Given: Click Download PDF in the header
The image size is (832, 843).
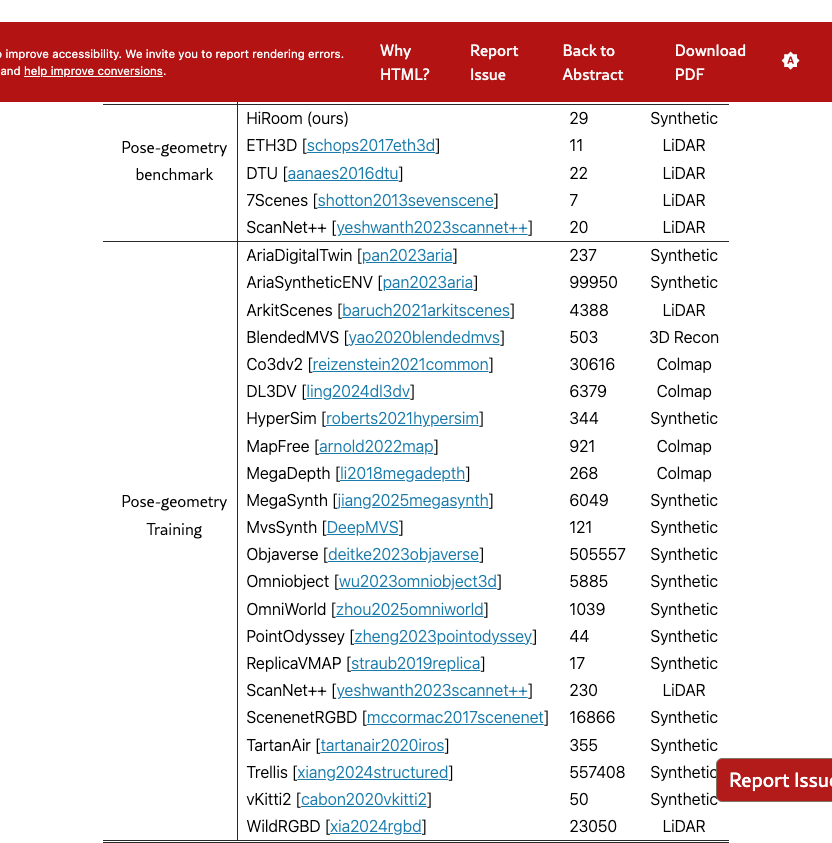Looking at the screenshot, I should [710, 62].
